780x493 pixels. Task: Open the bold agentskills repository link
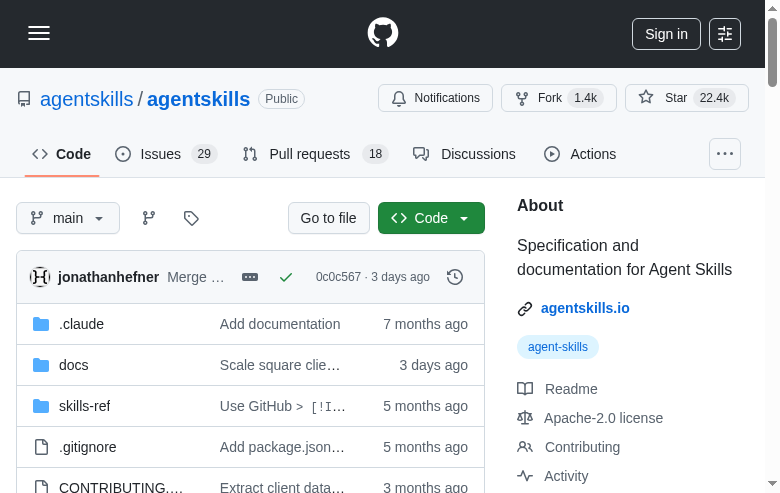click(x=198, y=99)
